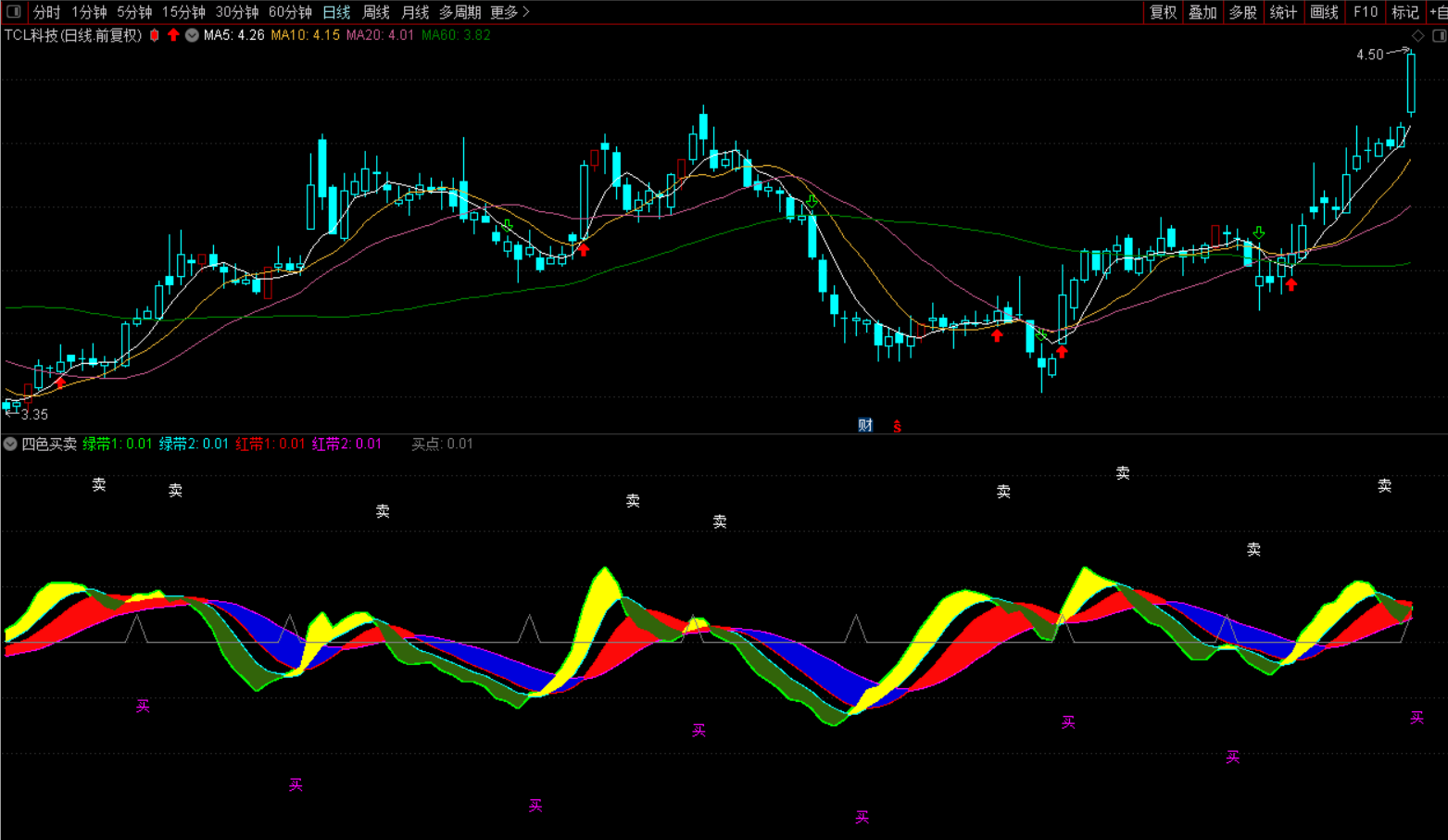The image size is (1448, 840).
Task: Switch to 周线 weekly period
Action: [x=376, y=12]
